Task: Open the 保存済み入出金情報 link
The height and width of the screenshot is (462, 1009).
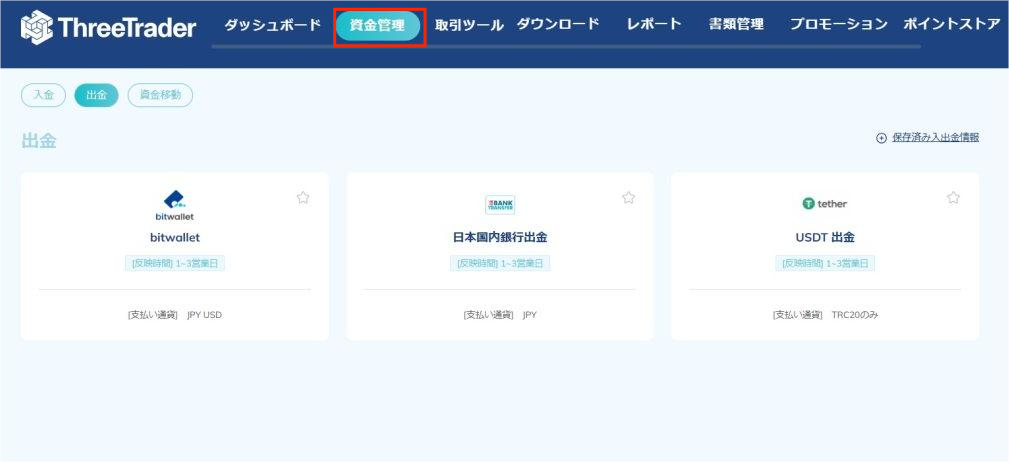Action: click(x=936, y=138)
